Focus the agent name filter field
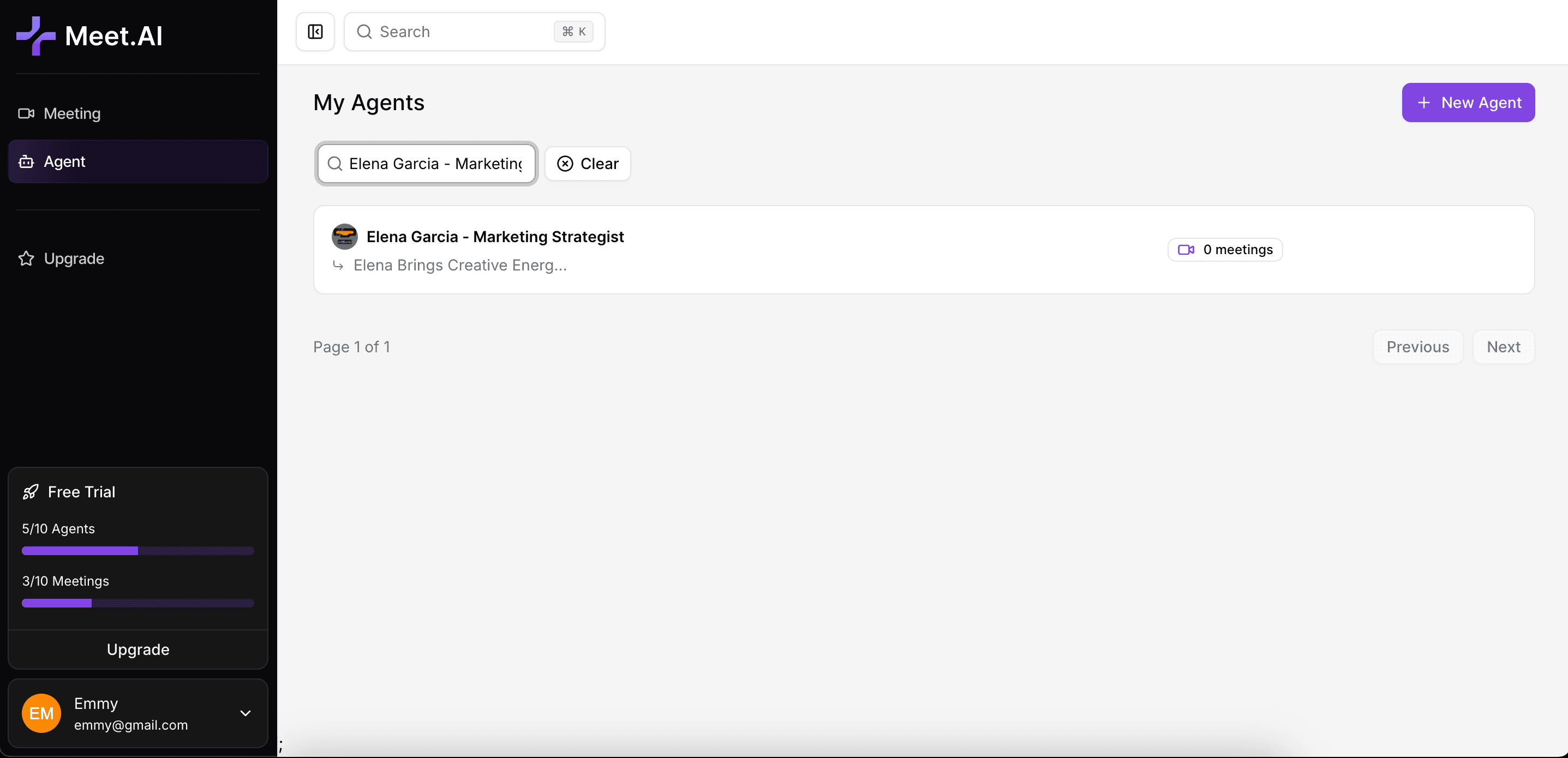The width and height of the screenshot is (1568, 758). 435,164
